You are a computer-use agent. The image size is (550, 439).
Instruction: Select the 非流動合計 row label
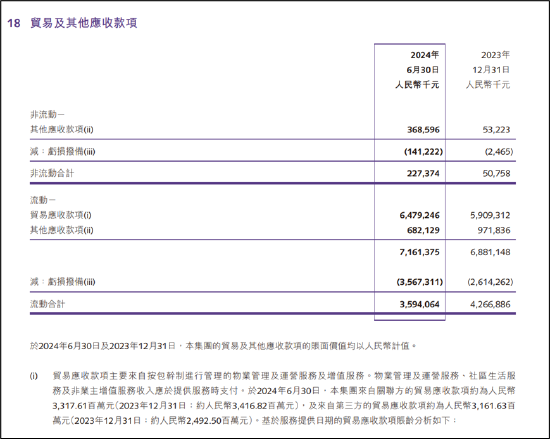tap(52, 173)
